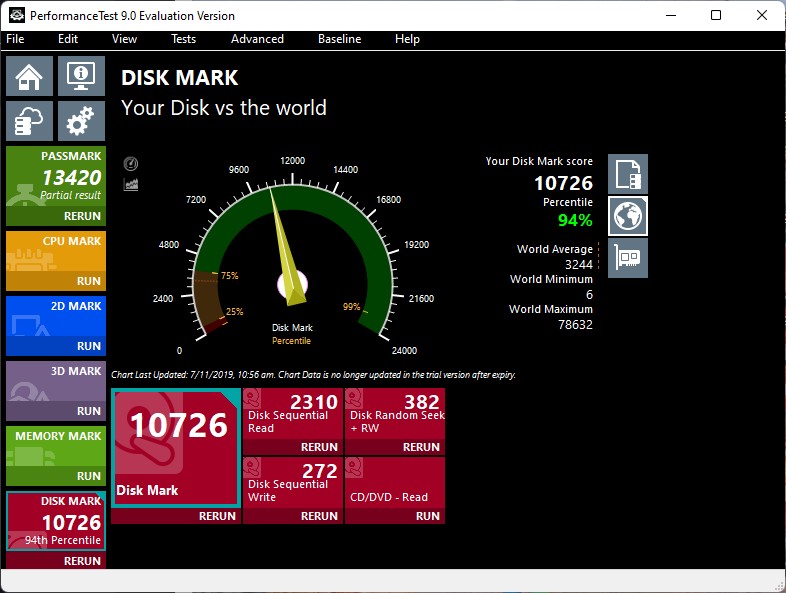786x593 pixels.
Task: Open the settings gears icon
Action: tap(81, 121)
